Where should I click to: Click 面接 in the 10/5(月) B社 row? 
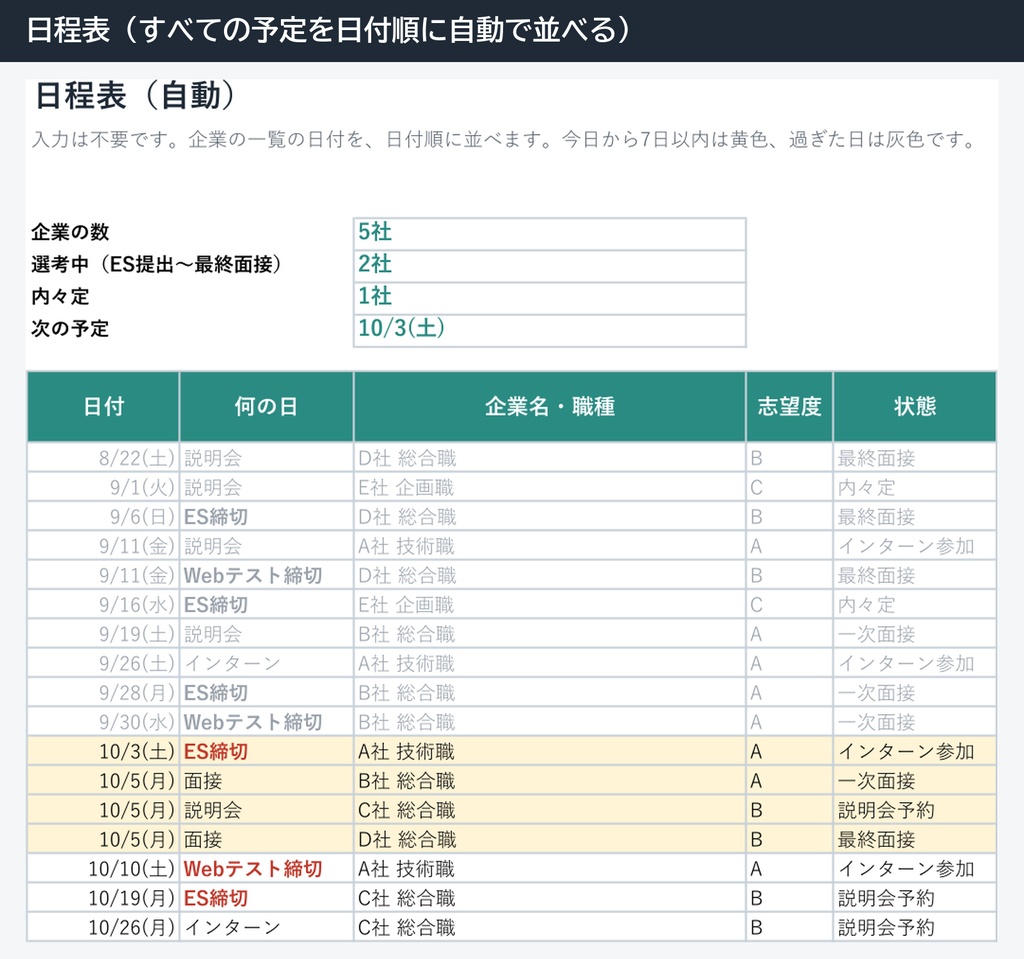[203, 781]
